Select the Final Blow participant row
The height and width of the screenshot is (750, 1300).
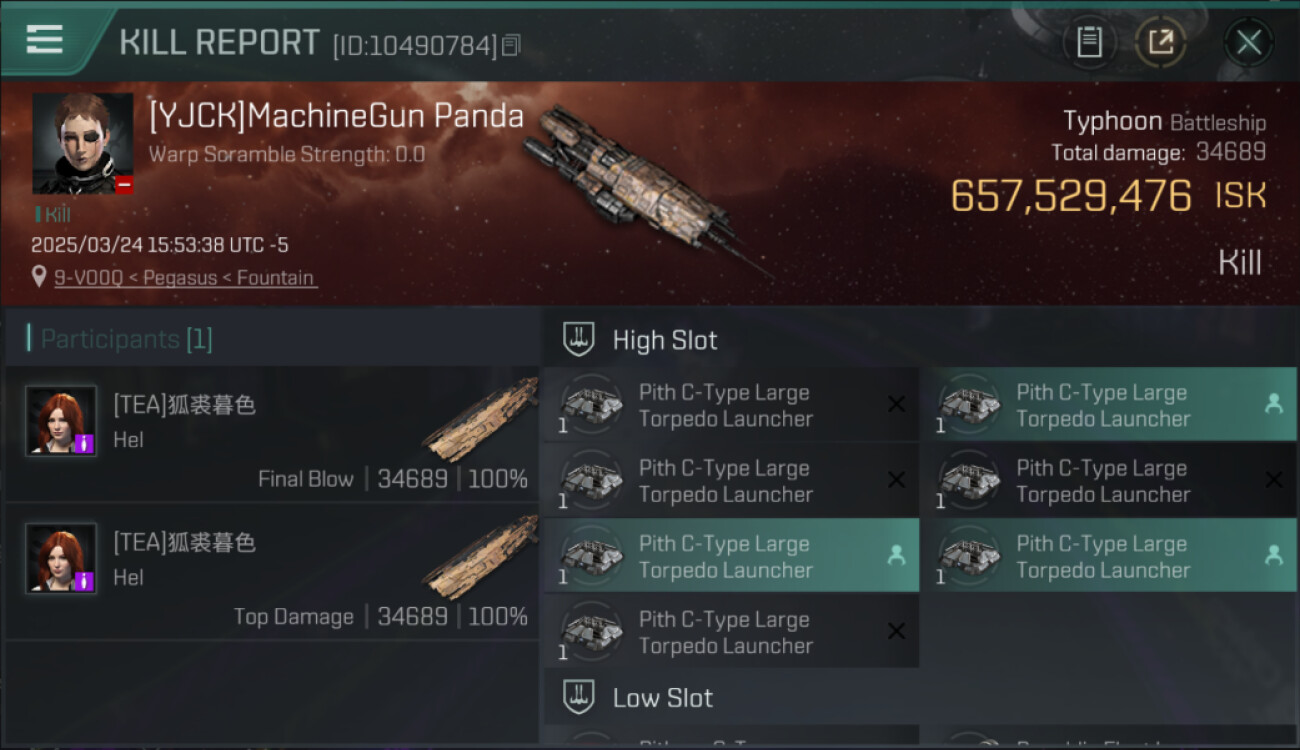272,434
